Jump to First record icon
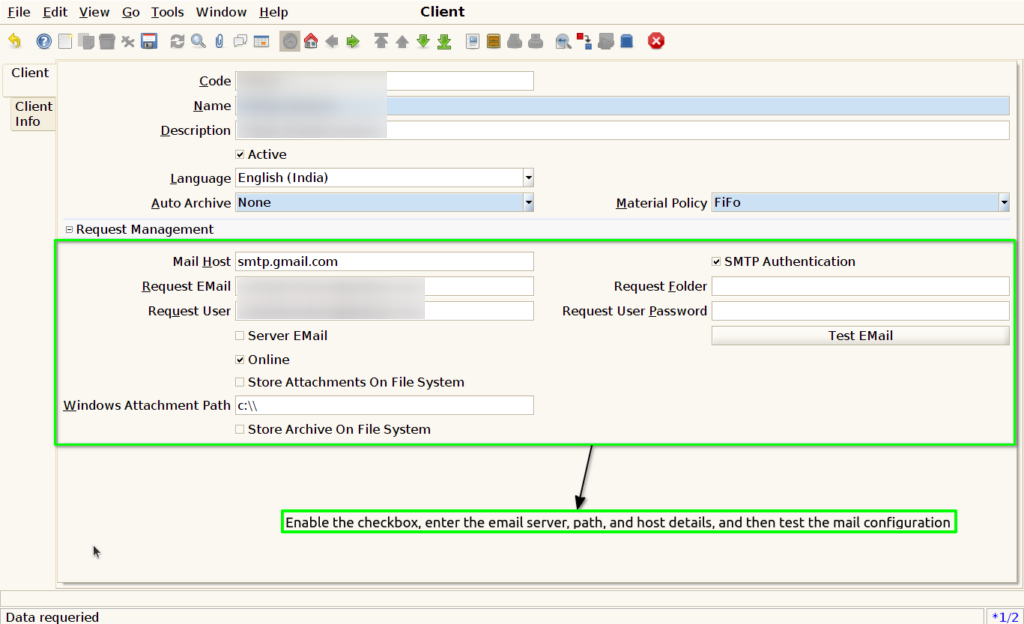 381,41
